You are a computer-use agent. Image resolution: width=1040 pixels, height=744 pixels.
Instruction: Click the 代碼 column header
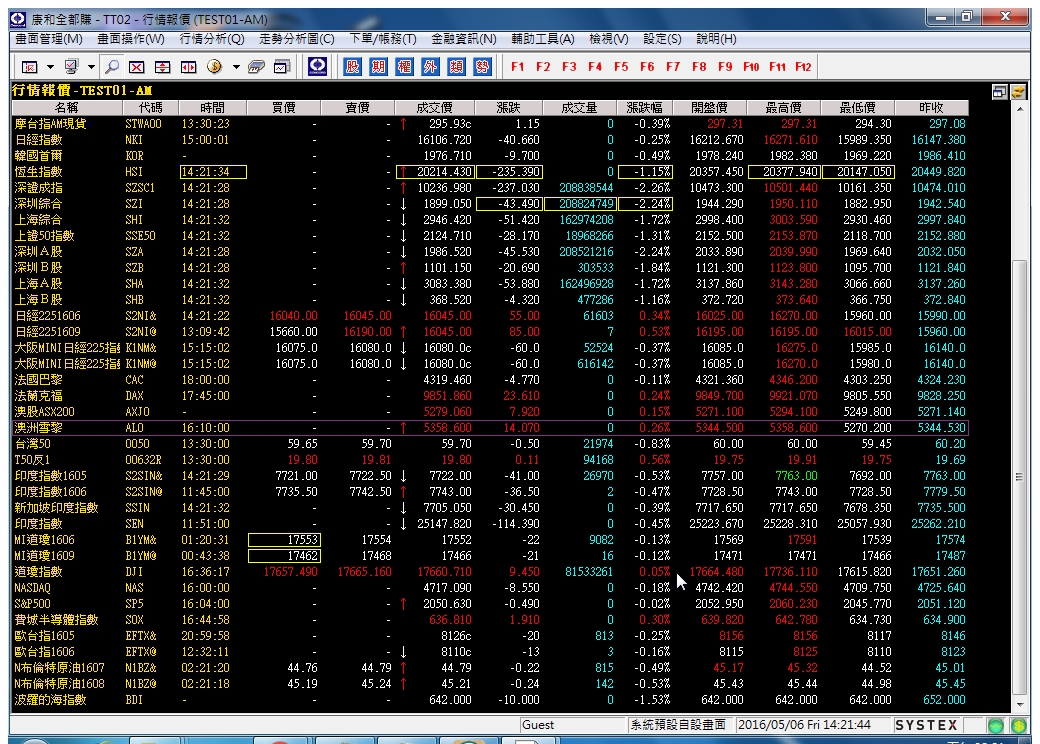pyautogui.click(x=151, y=107)
